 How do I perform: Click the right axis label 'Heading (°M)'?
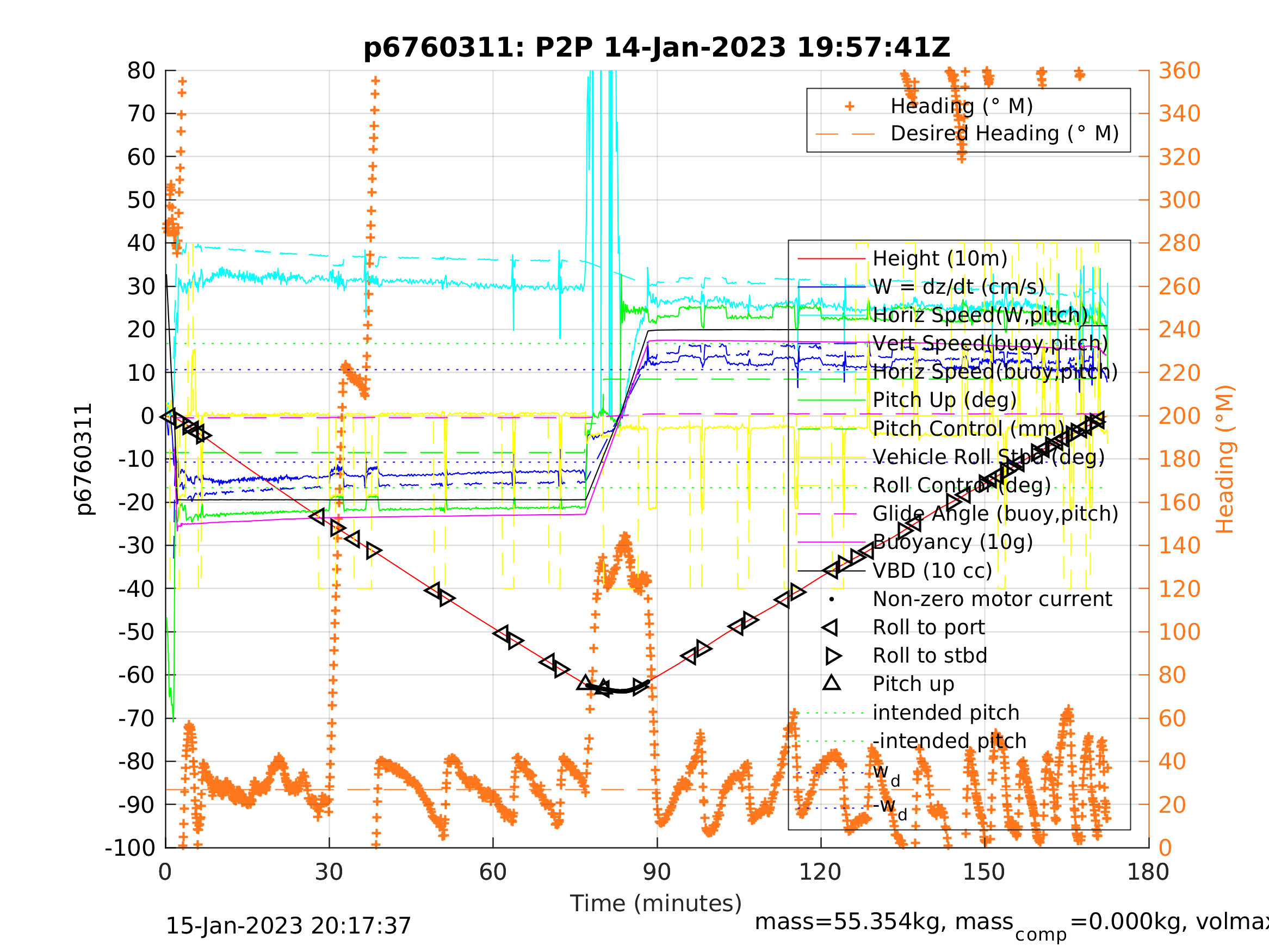(1224, 460)
